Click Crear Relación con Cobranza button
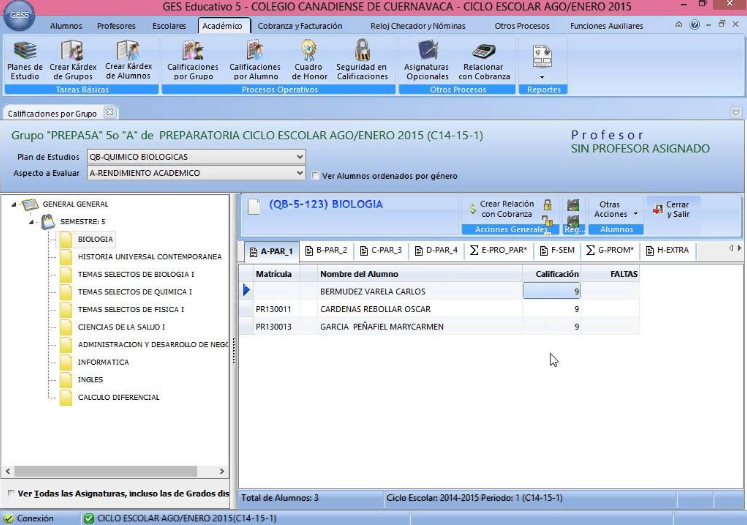 pyautogui.click(x=502, y=210)
